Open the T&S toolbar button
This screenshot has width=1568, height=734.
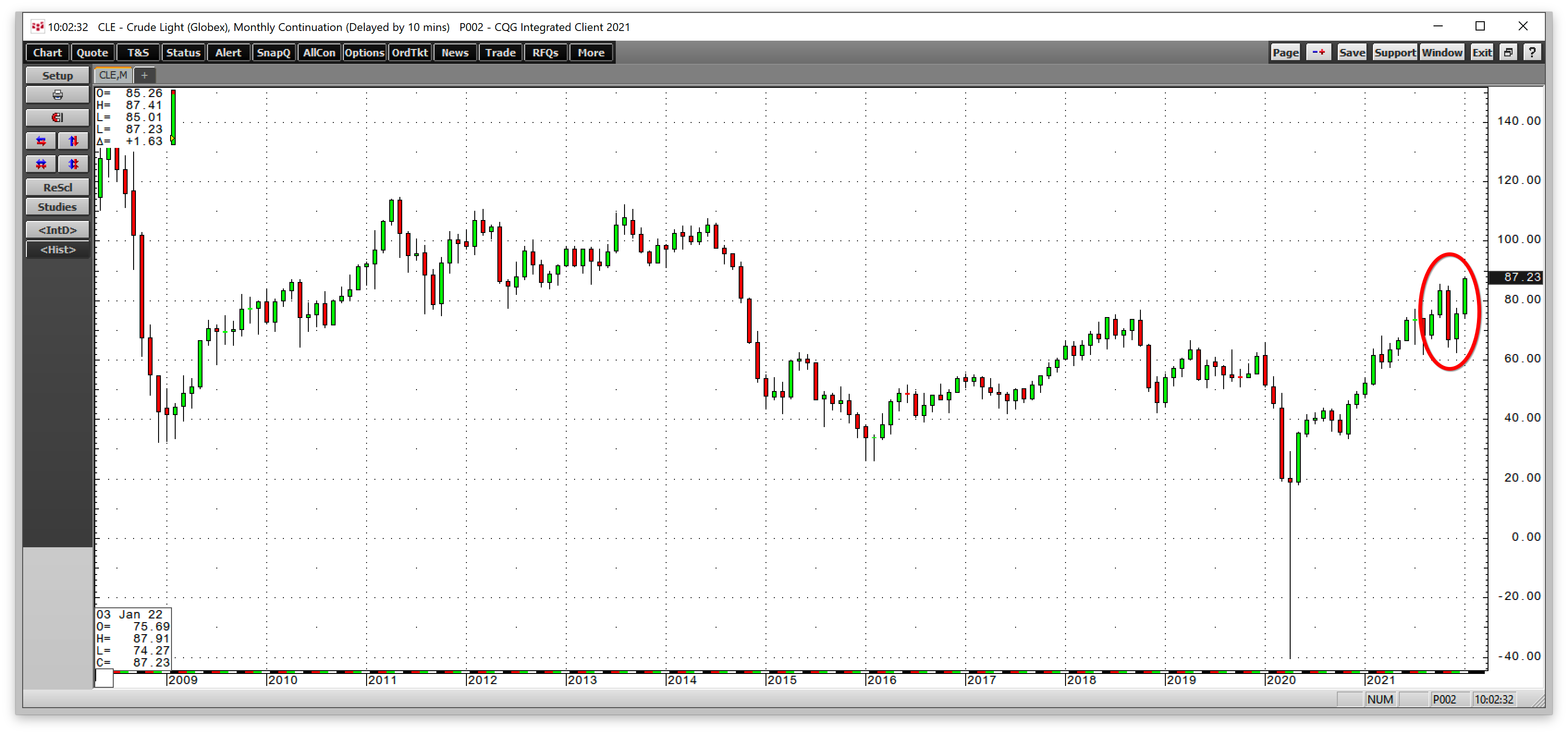[x=138, y=53]
